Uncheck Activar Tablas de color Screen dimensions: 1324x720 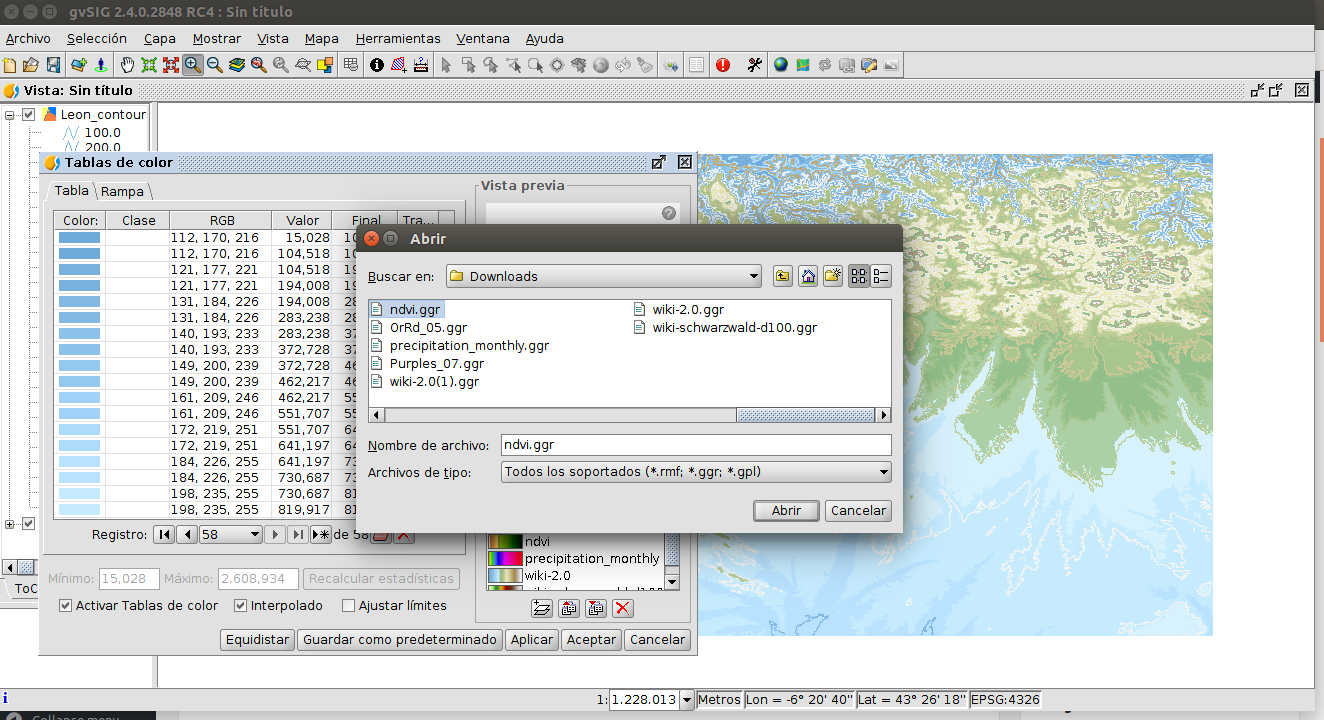[66, 606]
